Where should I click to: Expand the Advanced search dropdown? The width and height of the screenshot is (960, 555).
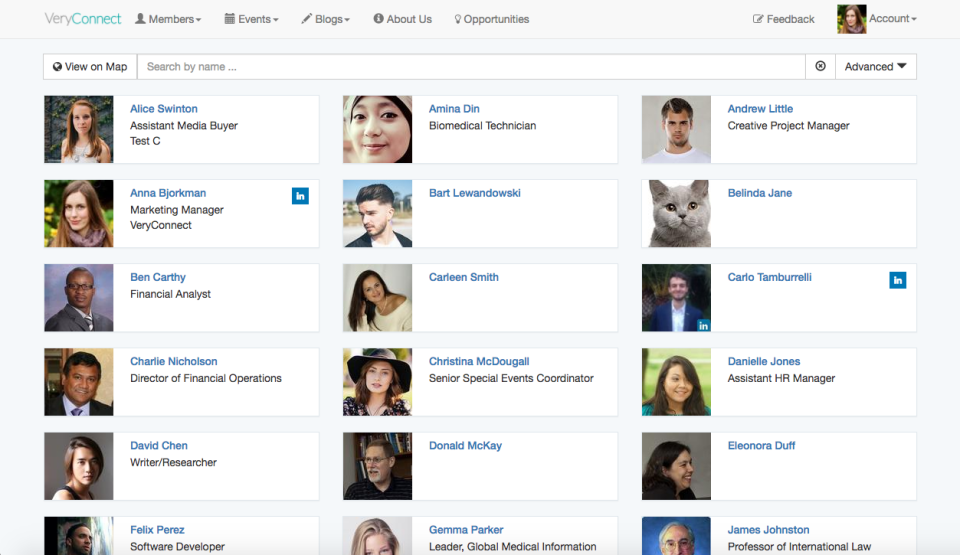[875, 67]
